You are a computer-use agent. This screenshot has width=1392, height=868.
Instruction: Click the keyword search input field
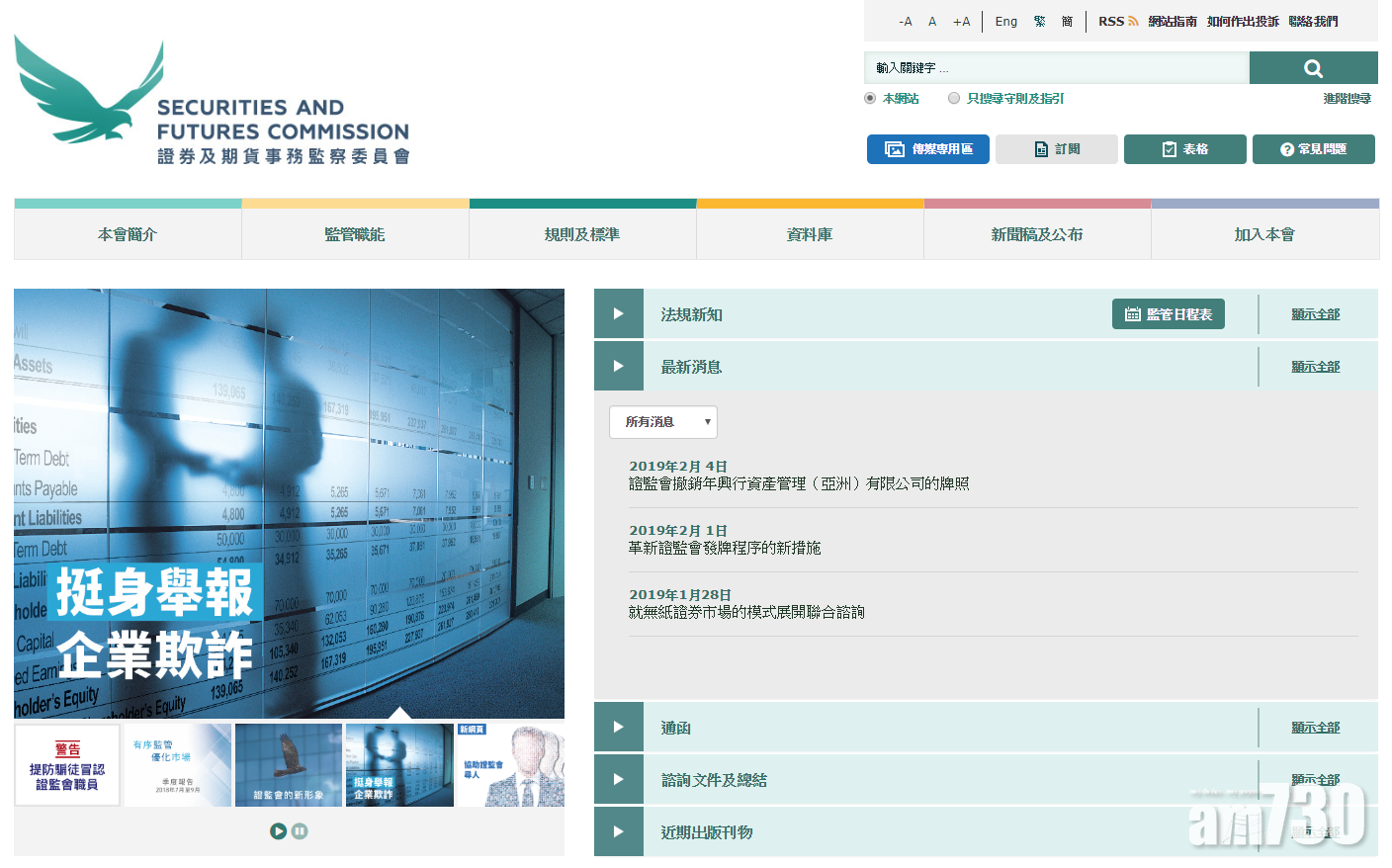tap(1056, 68)
